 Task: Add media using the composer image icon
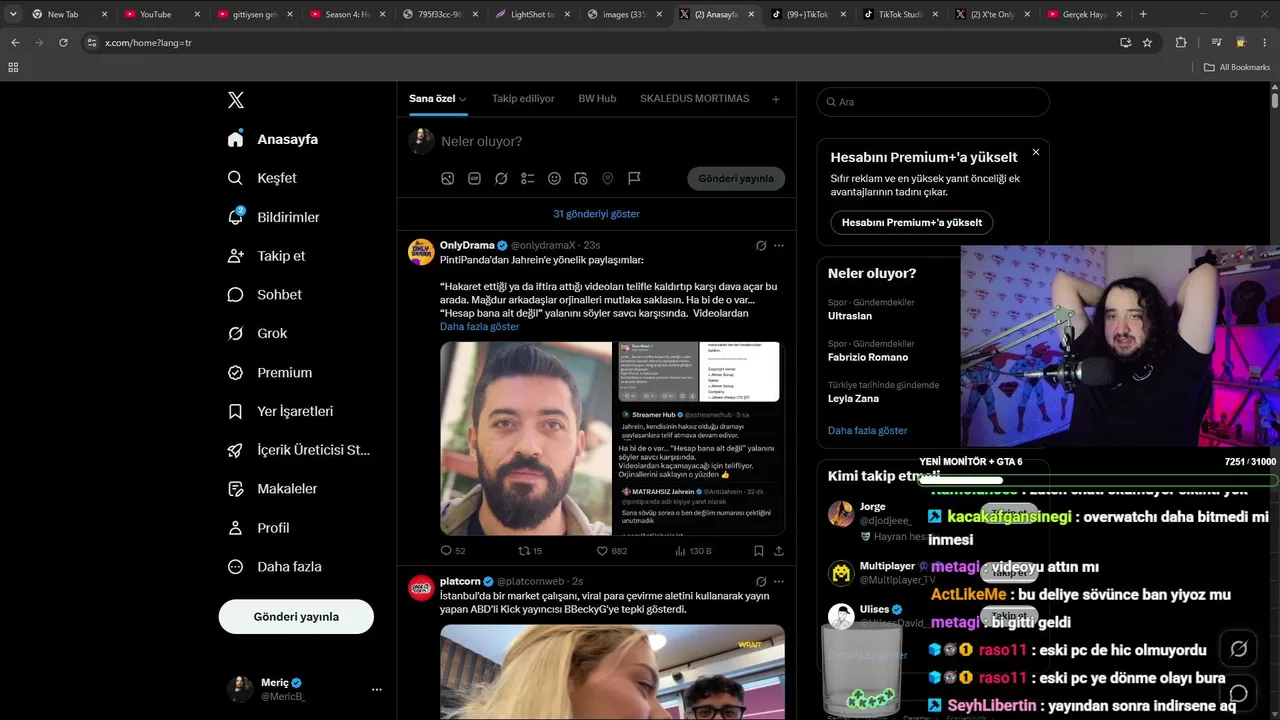(448, 178)
